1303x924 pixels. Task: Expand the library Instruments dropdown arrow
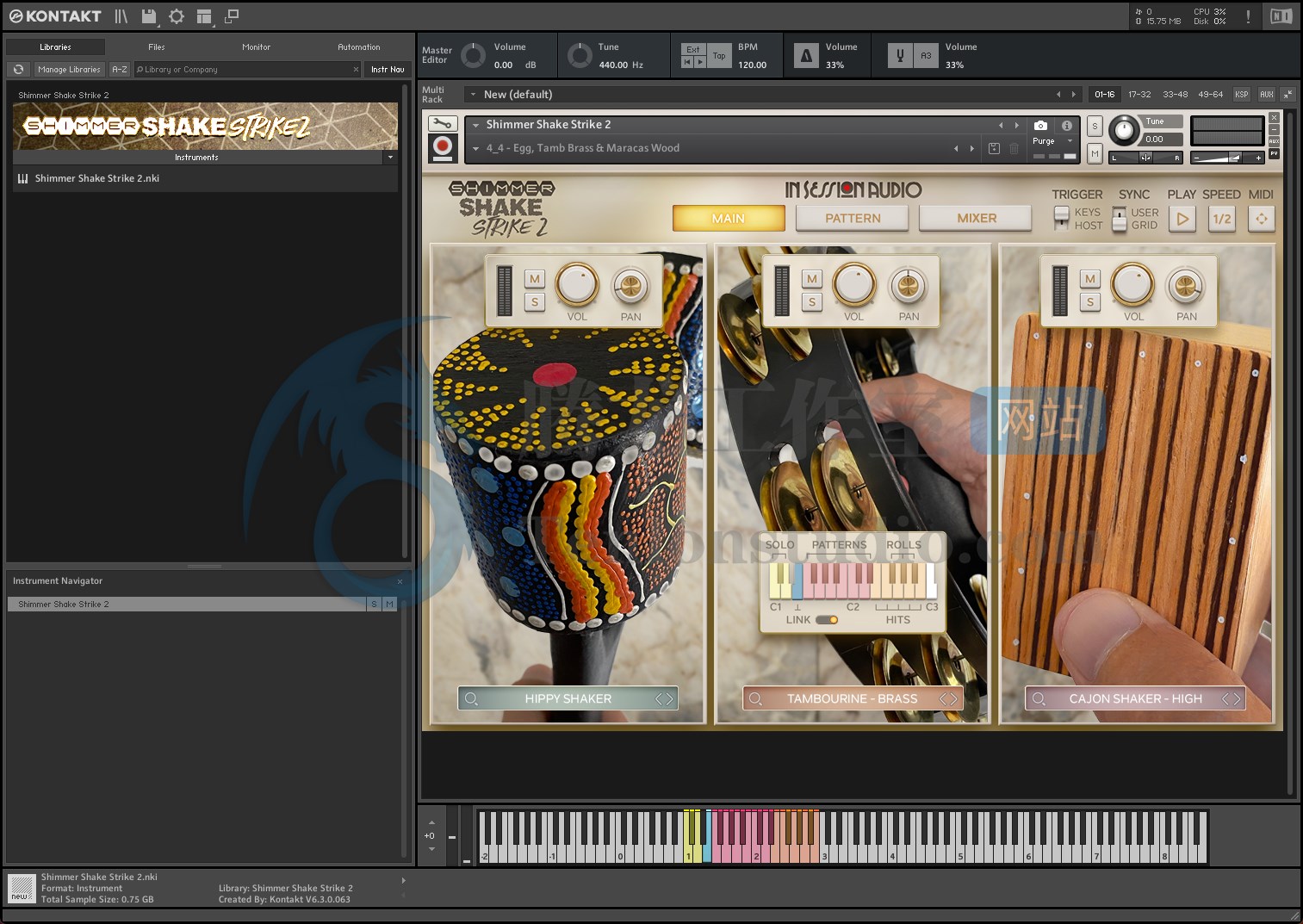coord(390,158)
